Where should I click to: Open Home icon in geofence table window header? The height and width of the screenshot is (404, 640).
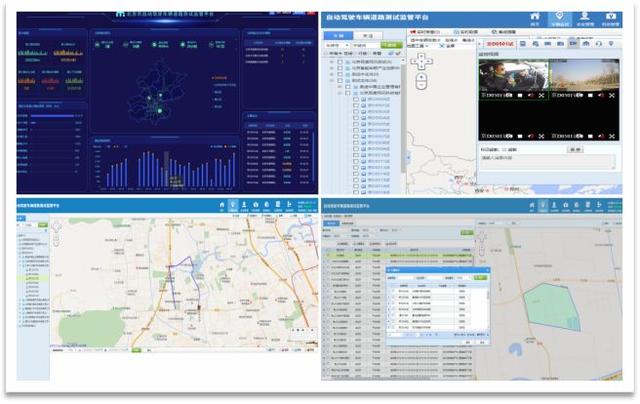click(532, 204)
